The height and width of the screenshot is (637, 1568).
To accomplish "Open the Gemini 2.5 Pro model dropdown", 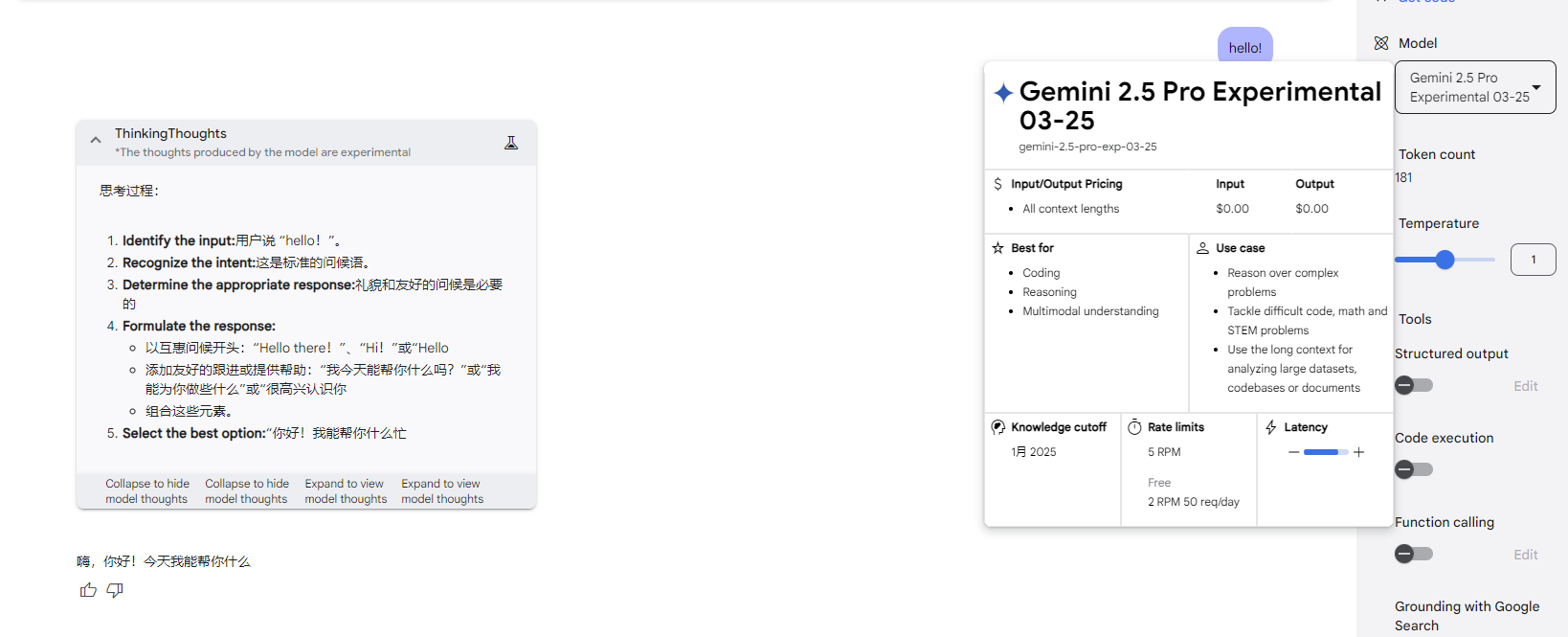I will (x=1475, y=87).
